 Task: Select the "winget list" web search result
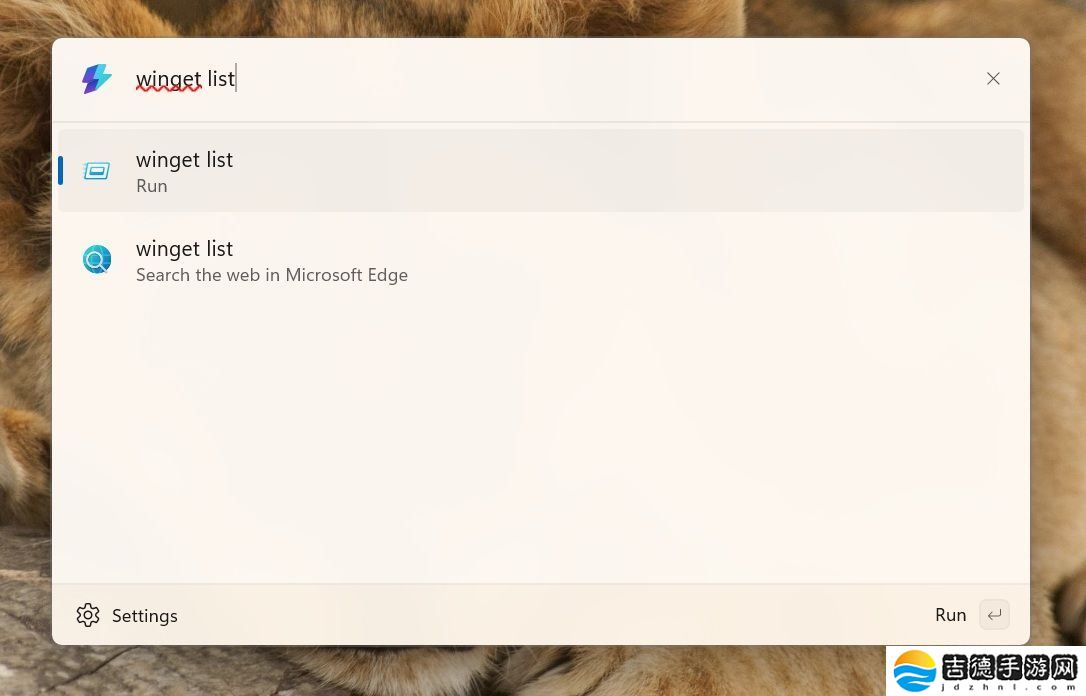click(x=540, y=260)
